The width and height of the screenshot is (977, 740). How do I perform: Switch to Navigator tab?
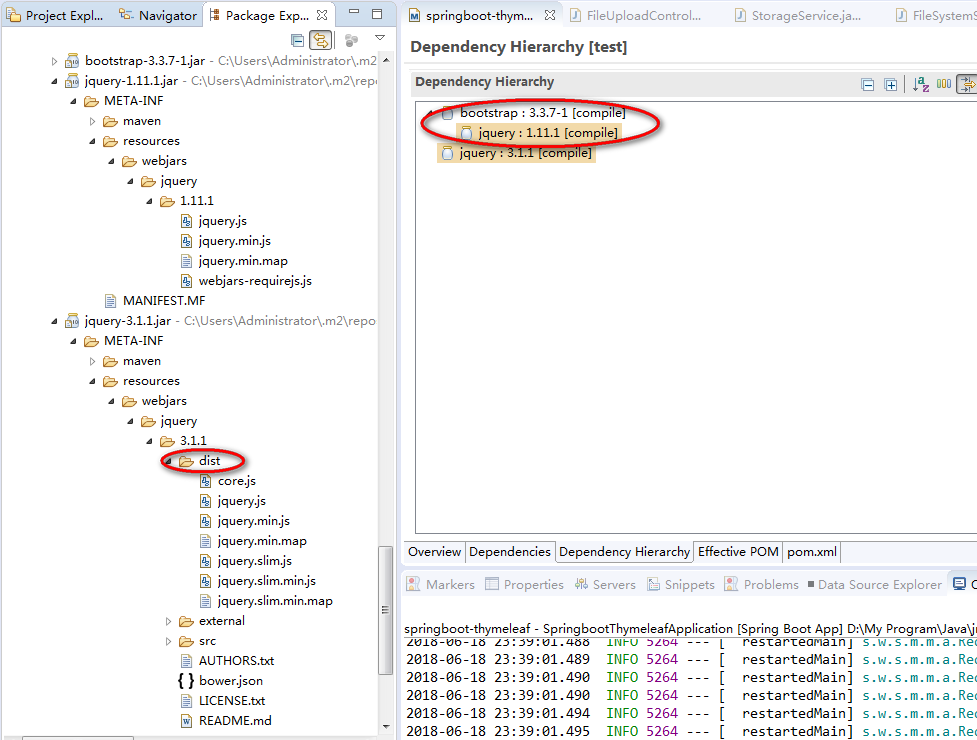pos(158,15)
